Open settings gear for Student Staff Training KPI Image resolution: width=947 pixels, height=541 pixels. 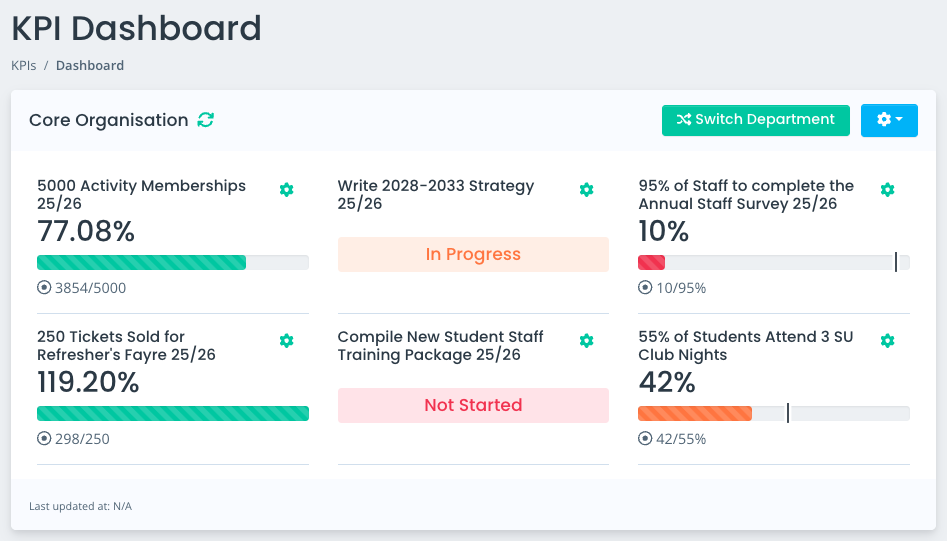pos(587,341)
